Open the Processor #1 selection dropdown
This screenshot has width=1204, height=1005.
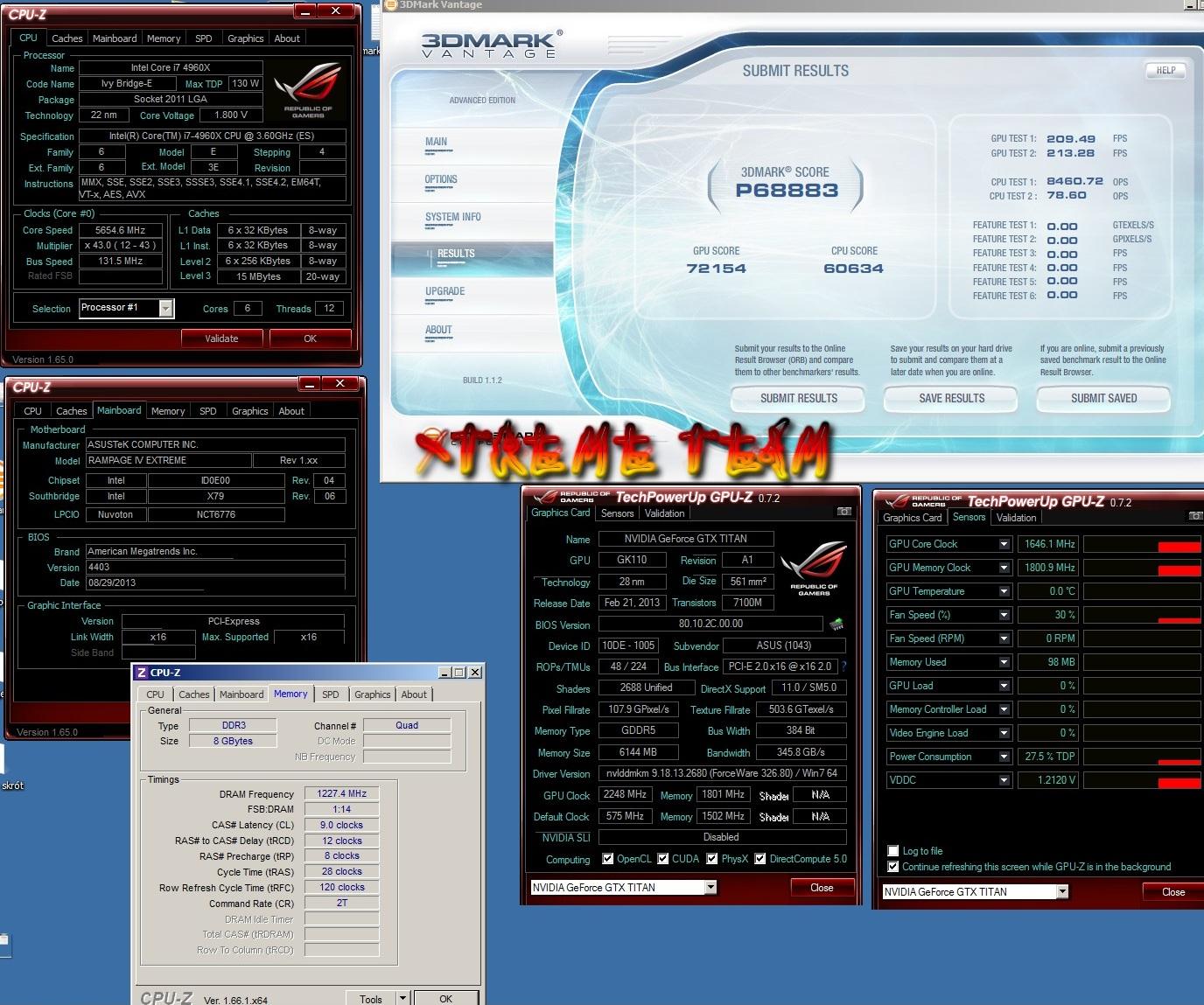pos(166,308)
